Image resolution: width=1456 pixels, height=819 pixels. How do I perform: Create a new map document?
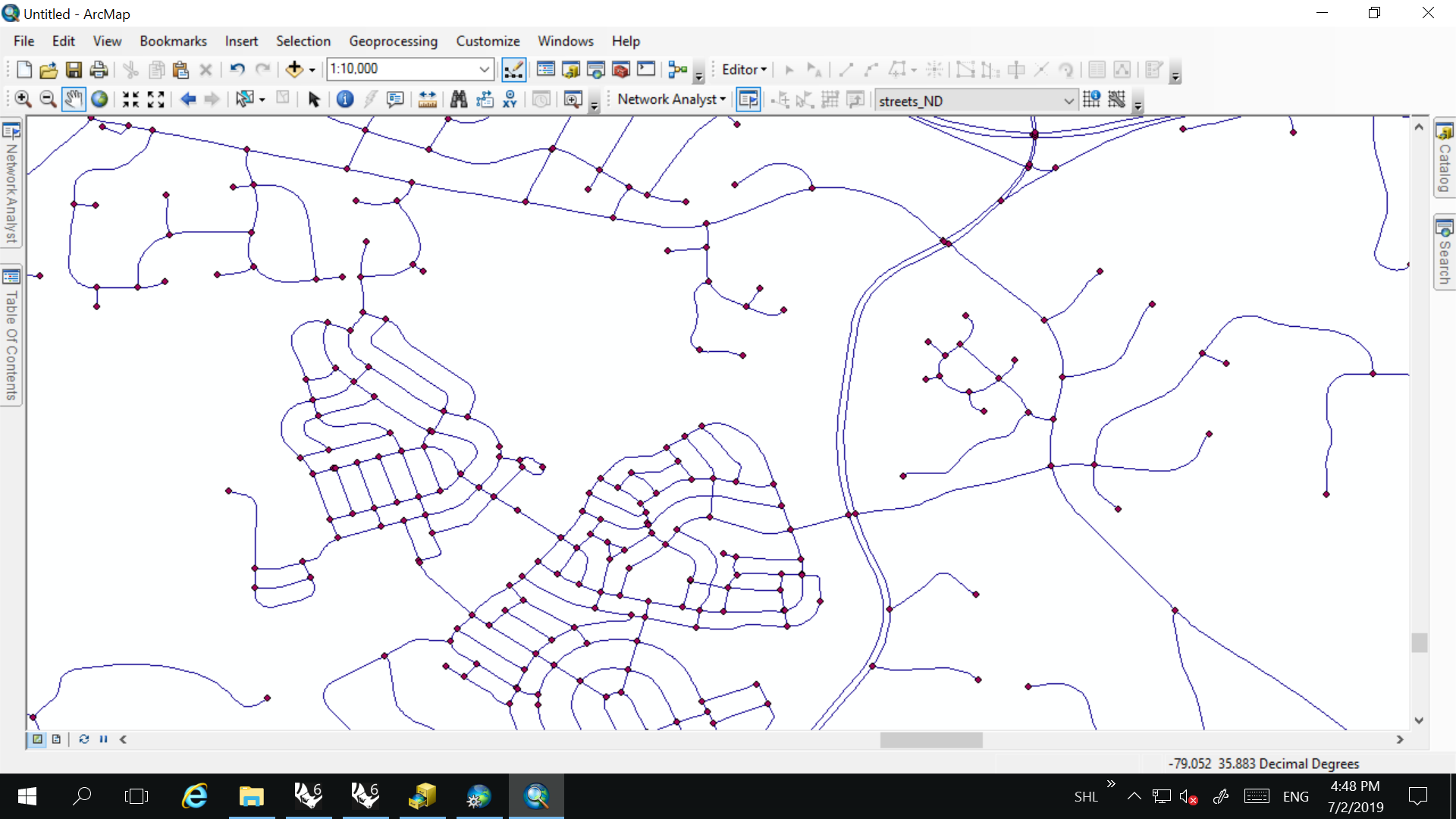tap(24, 70)
